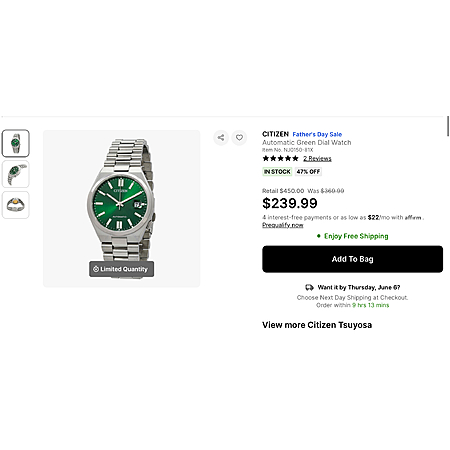Open the 2 Reviews link
The width and height of the screenshot is (450, 450).
tap(317, 159)
